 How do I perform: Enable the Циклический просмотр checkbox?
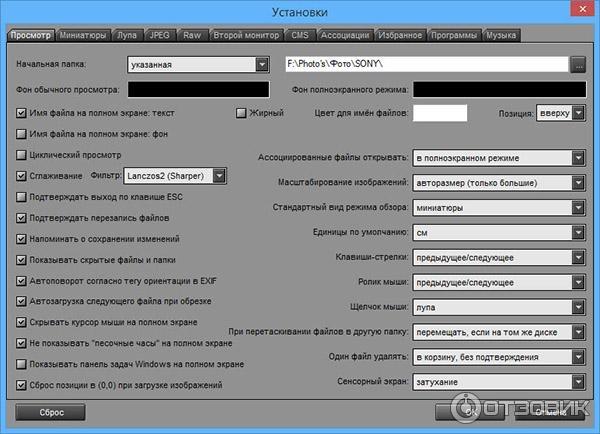click(23, 155)
